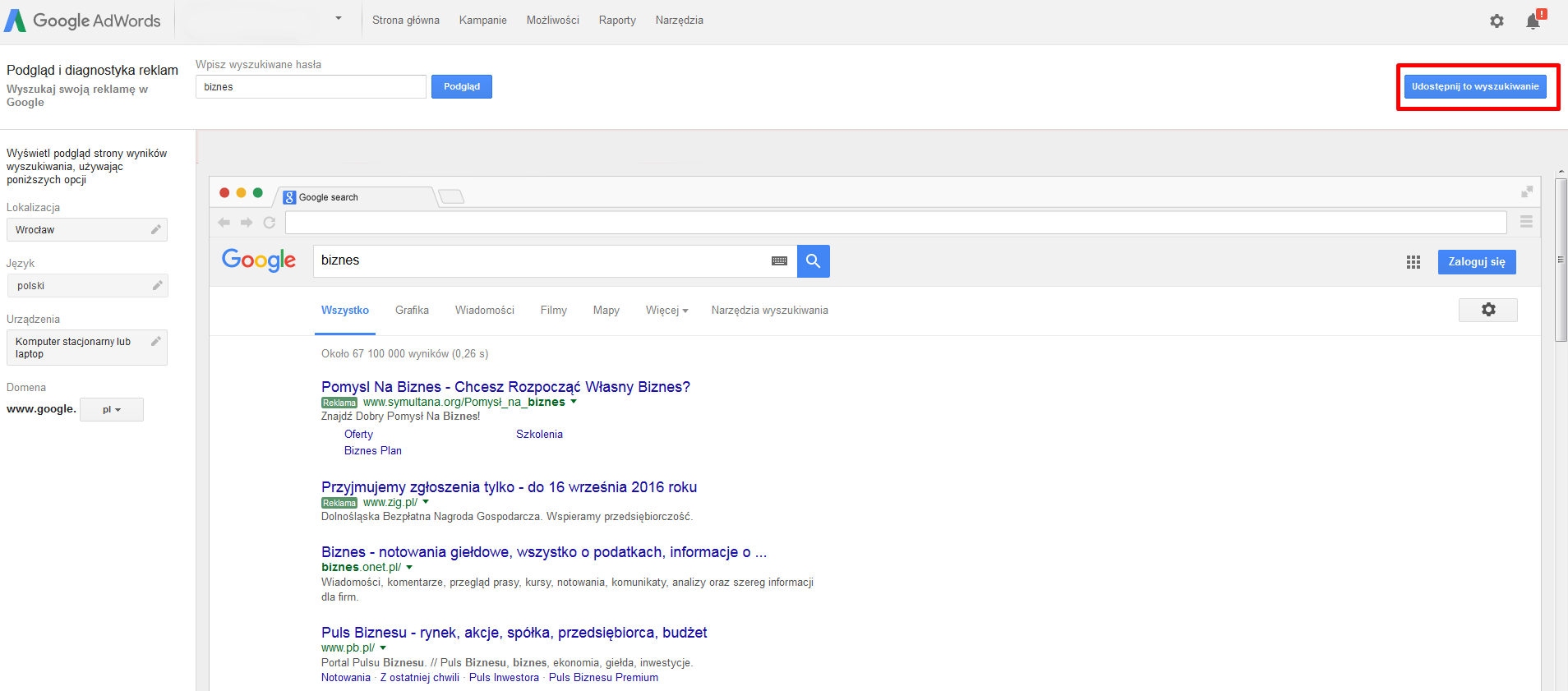
Task: Click the Notowania sublink
Action: tap(346, 678)
